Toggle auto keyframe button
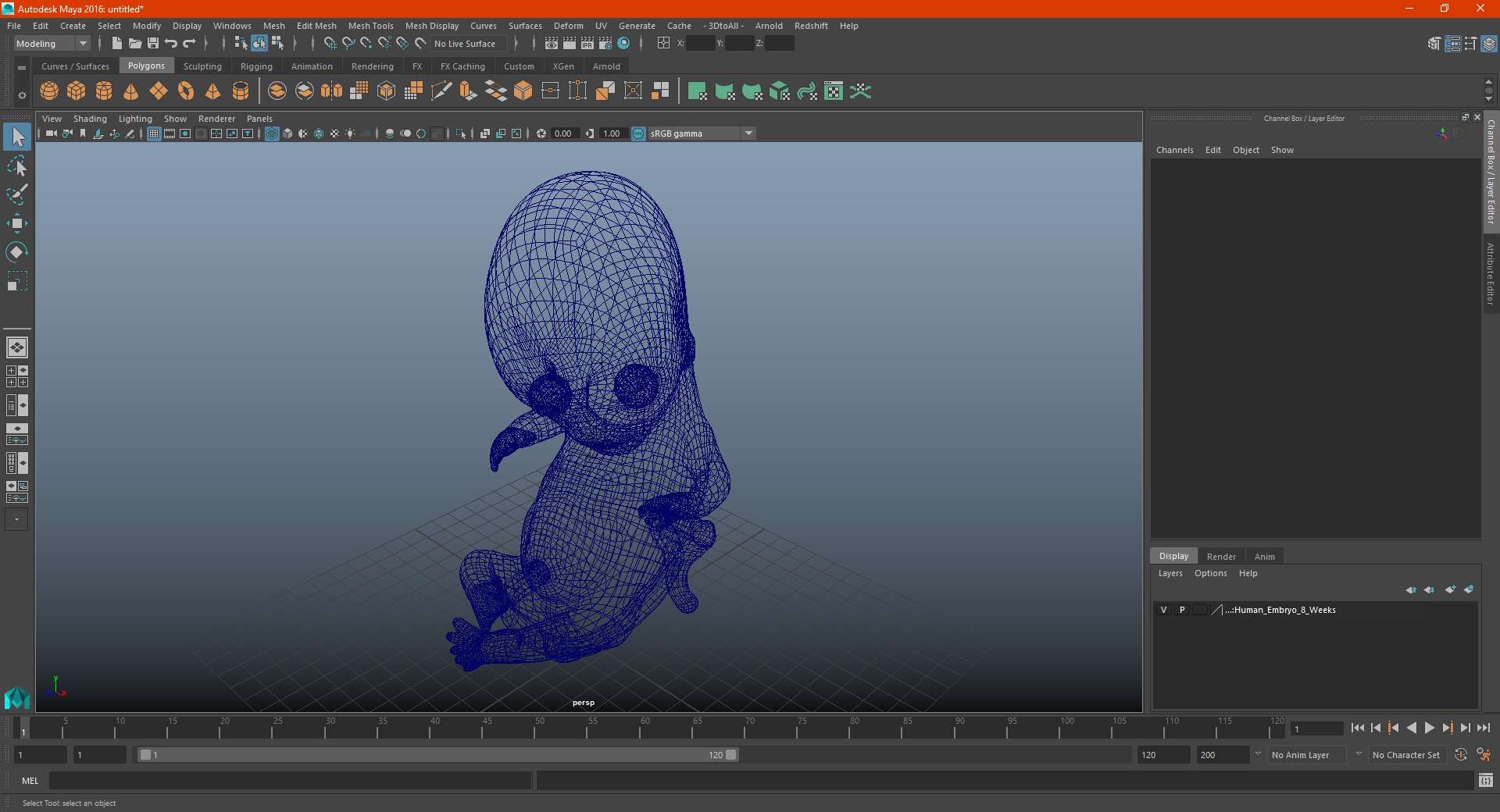Viewport: 1500px width, 812px height. pos(1461,755)
